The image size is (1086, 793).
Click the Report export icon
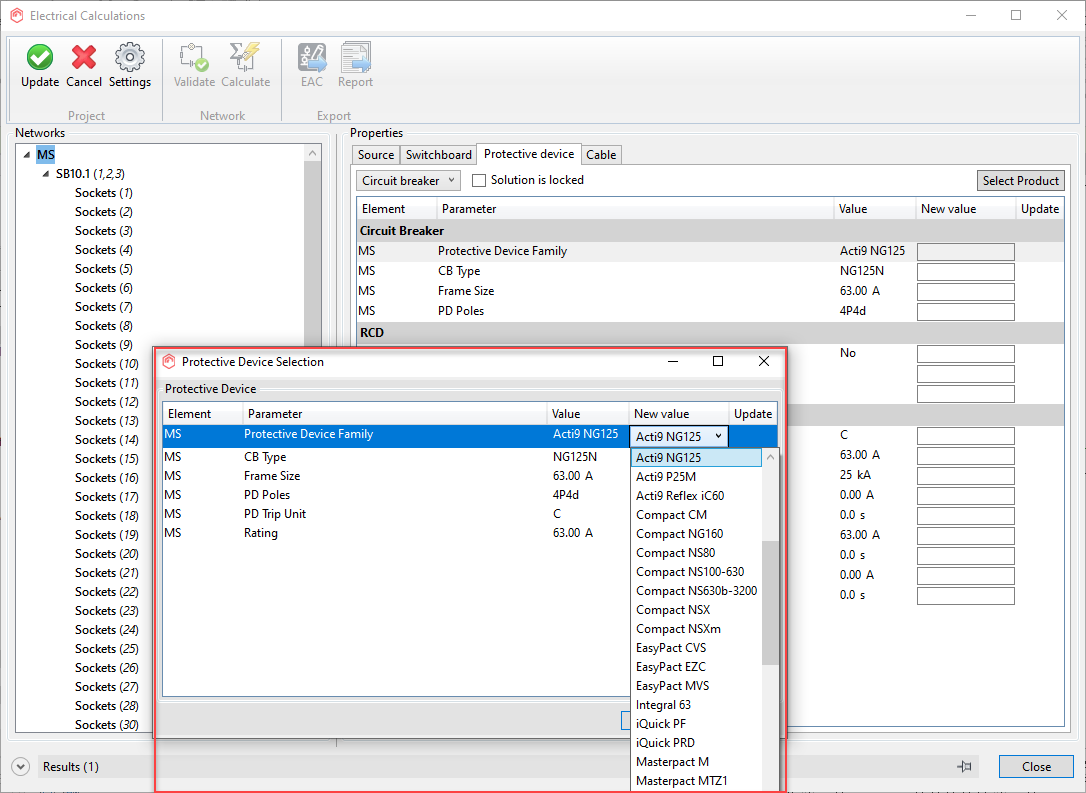tap(355, 57)
